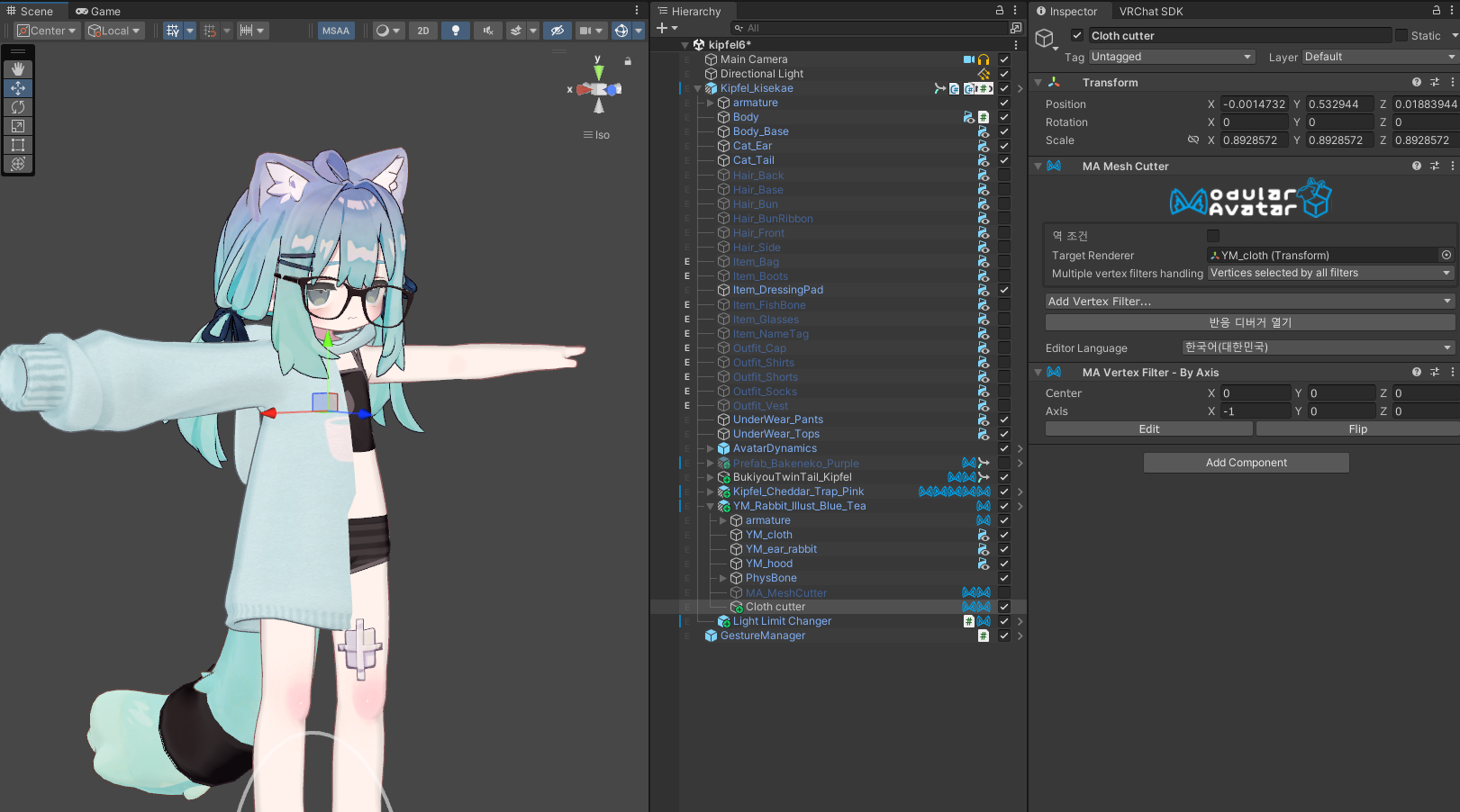Image resolution: width=1460 pixels, height=812 pixels.
Task: Expand the PhysBone object
Action: [x=722, y=578]
